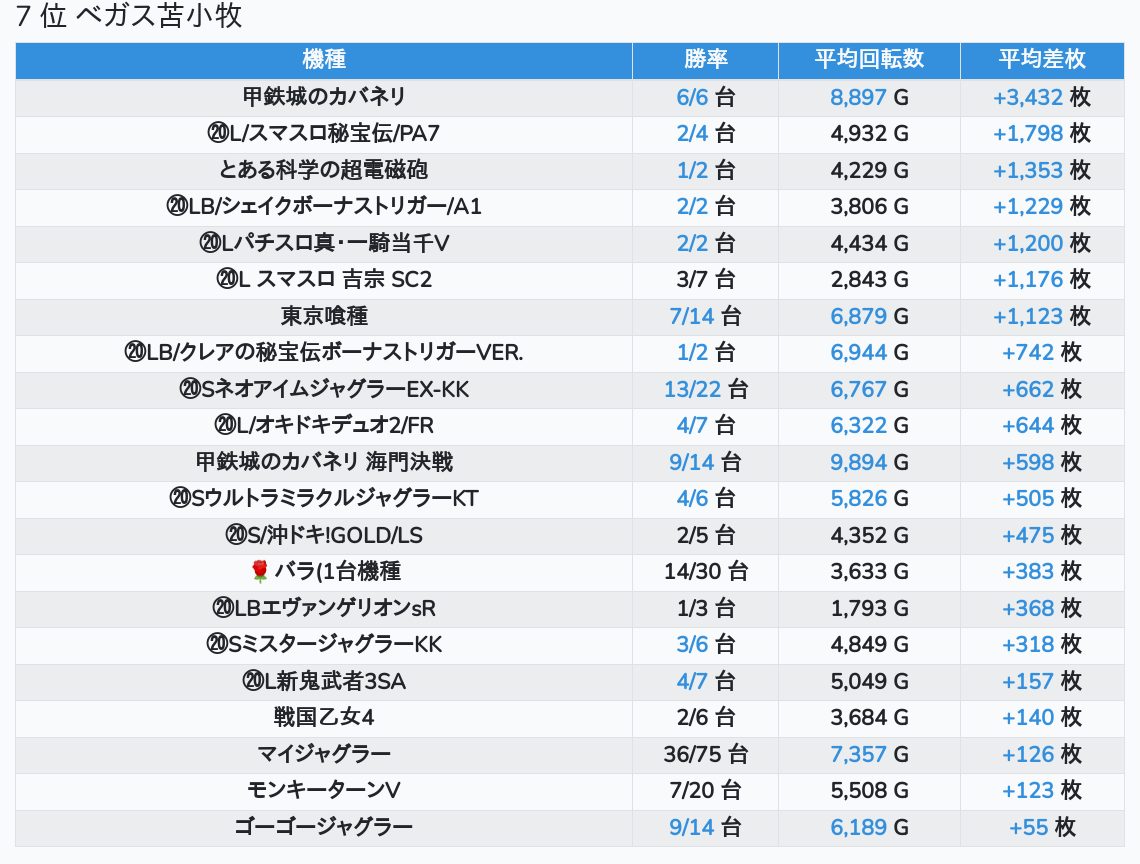Select the マイジャグラー row name
Screen dimensions: 1140x864
[x=324, y=754]
